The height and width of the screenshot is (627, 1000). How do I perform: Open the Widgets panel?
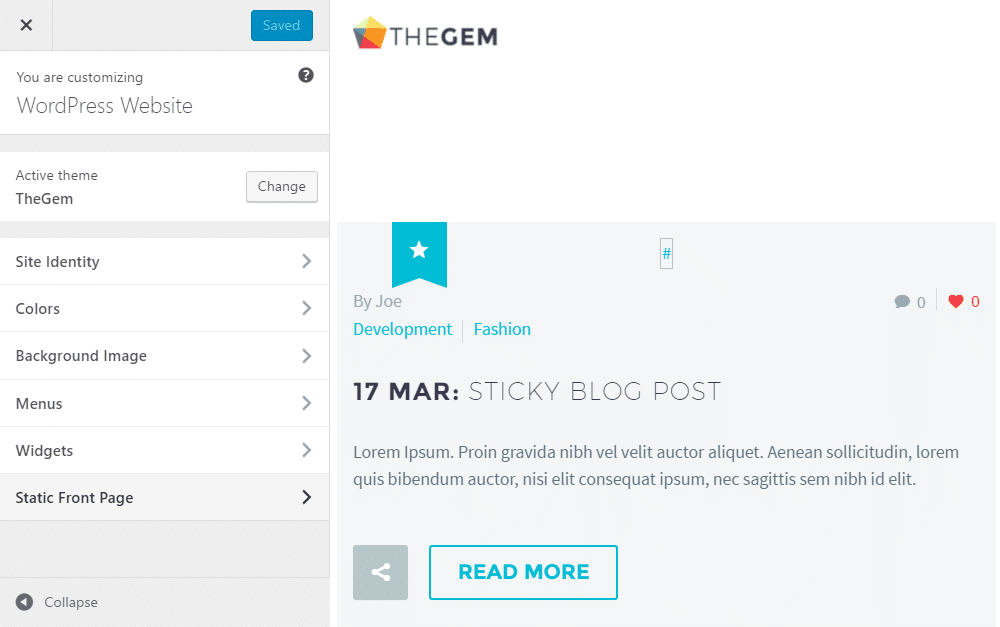(x=165, y=450)
